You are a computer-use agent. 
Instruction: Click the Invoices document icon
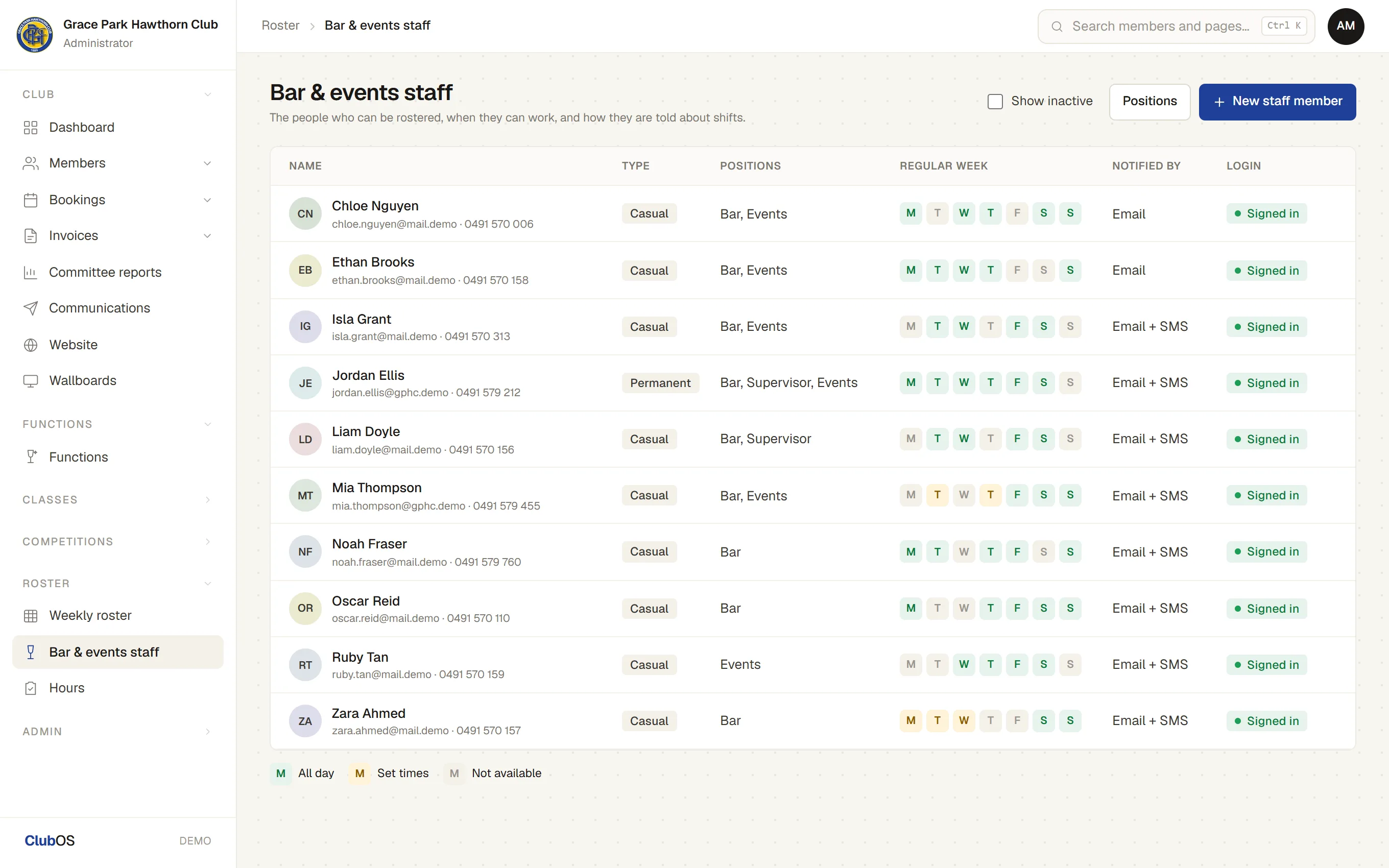(31, 236)
